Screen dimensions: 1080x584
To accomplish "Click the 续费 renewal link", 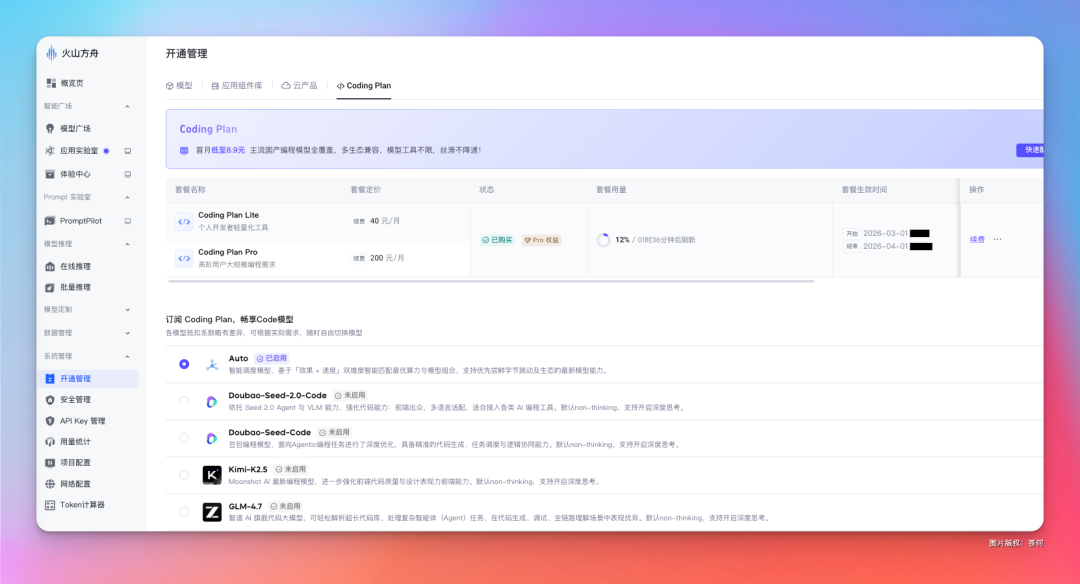I will pyautogui.click(x=976, y=239).
